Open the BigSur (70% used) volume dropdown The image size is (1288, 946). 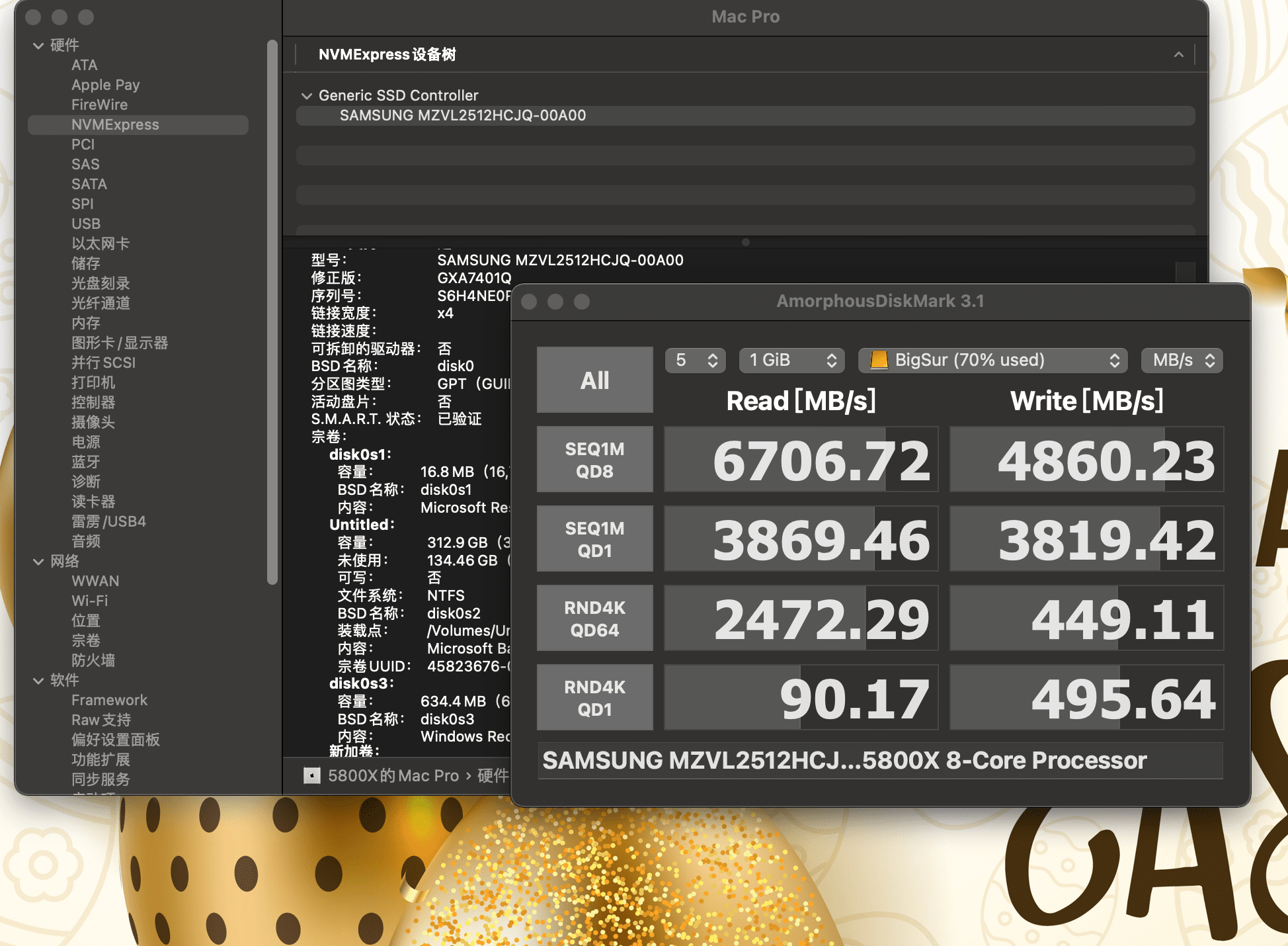click(992, 361)
